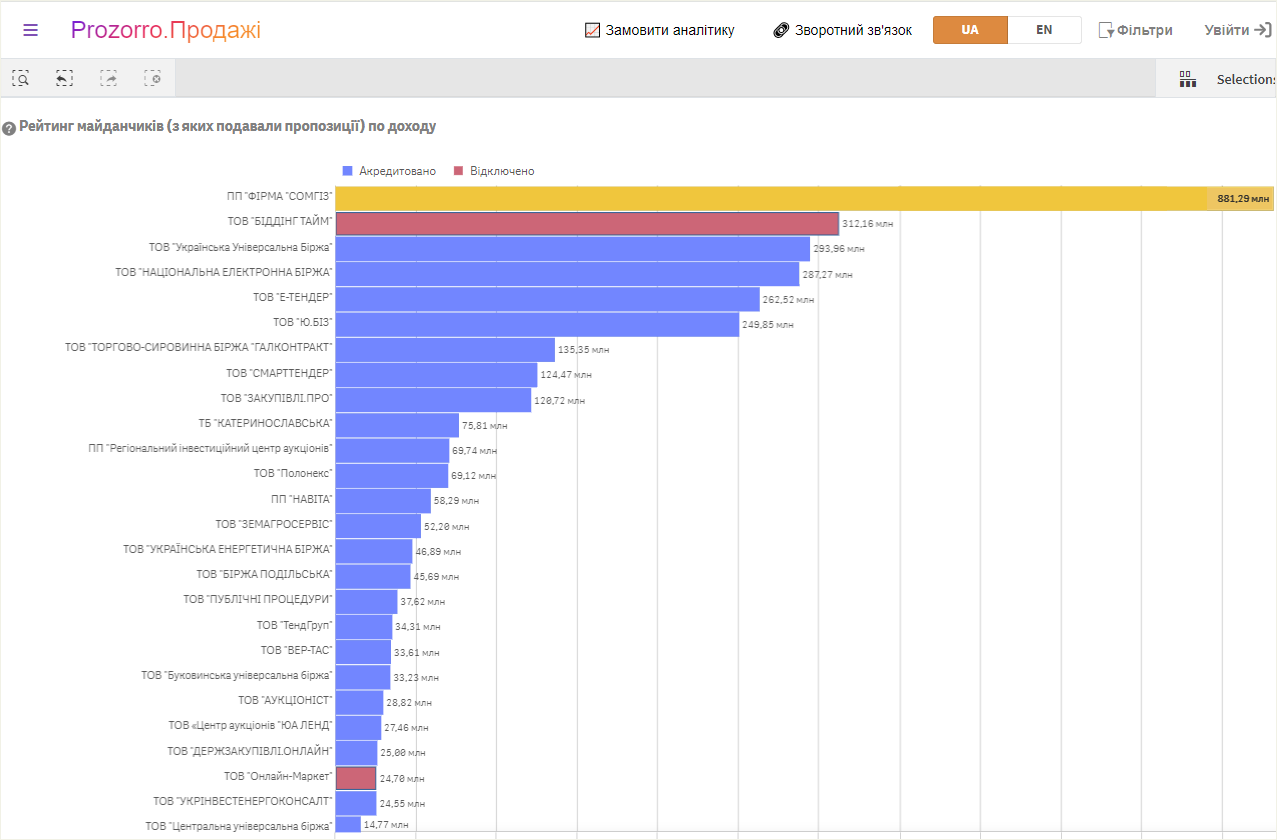Open the hamburger menu

coord(30,30)
